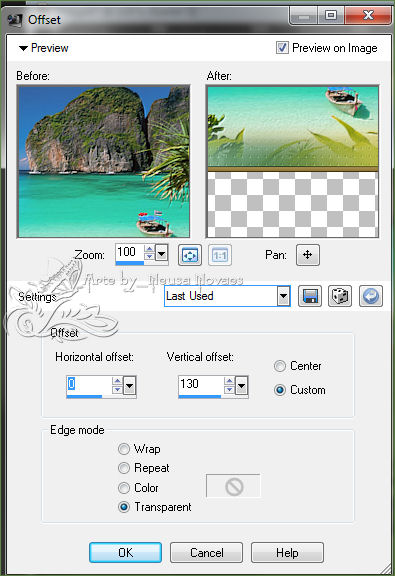Click the Before preview image
This screenshot has width=395, height=576.
(104, 162)
